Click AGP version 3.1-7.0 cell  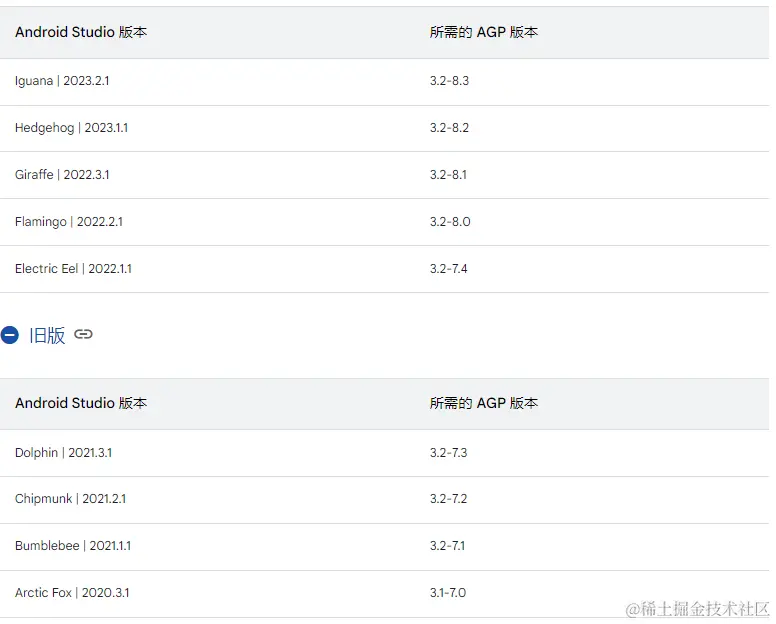click(x=448, y=593)
